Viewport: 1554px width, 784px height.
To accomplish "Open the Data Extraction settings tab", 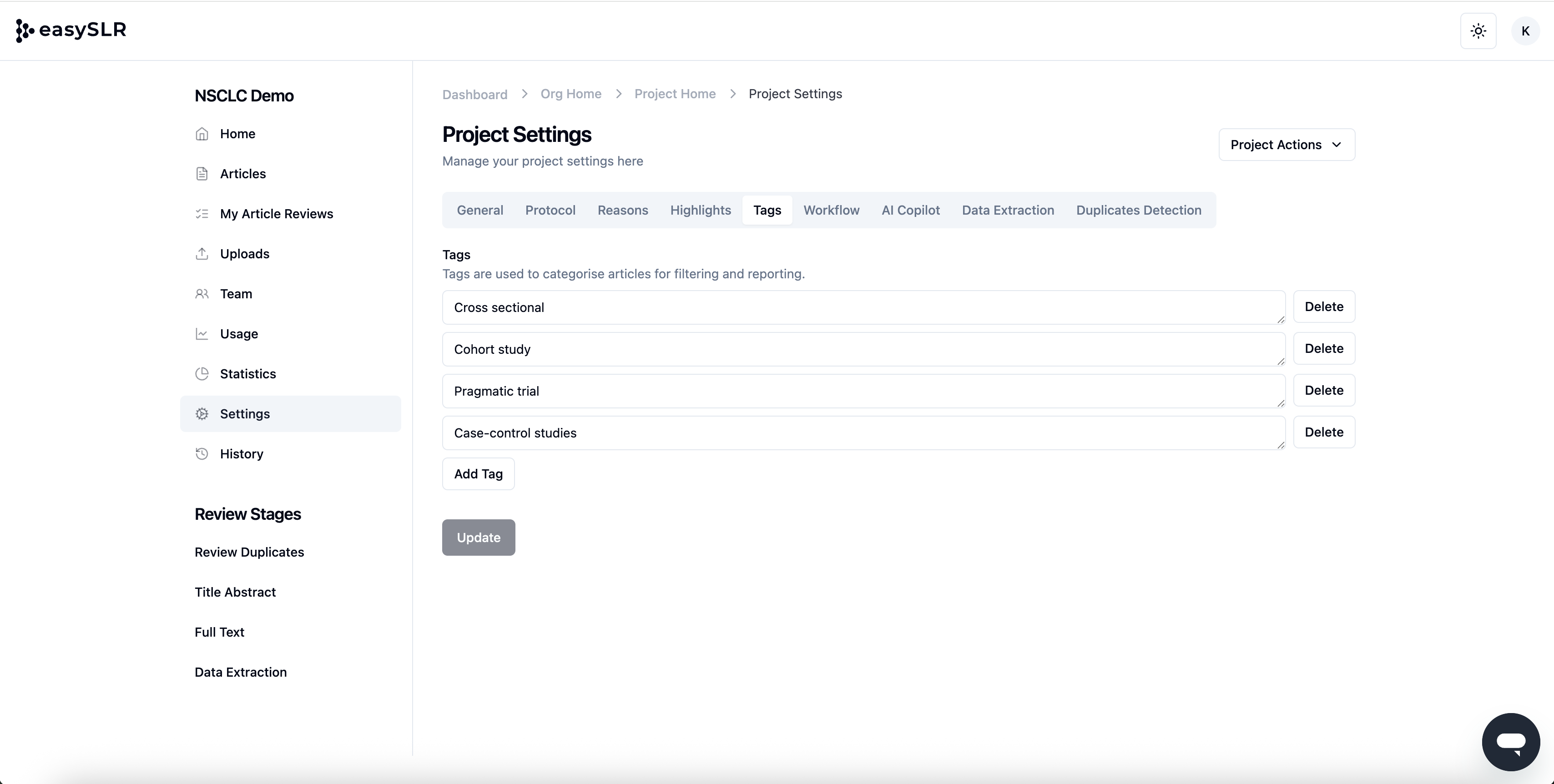I will 1008,210.
